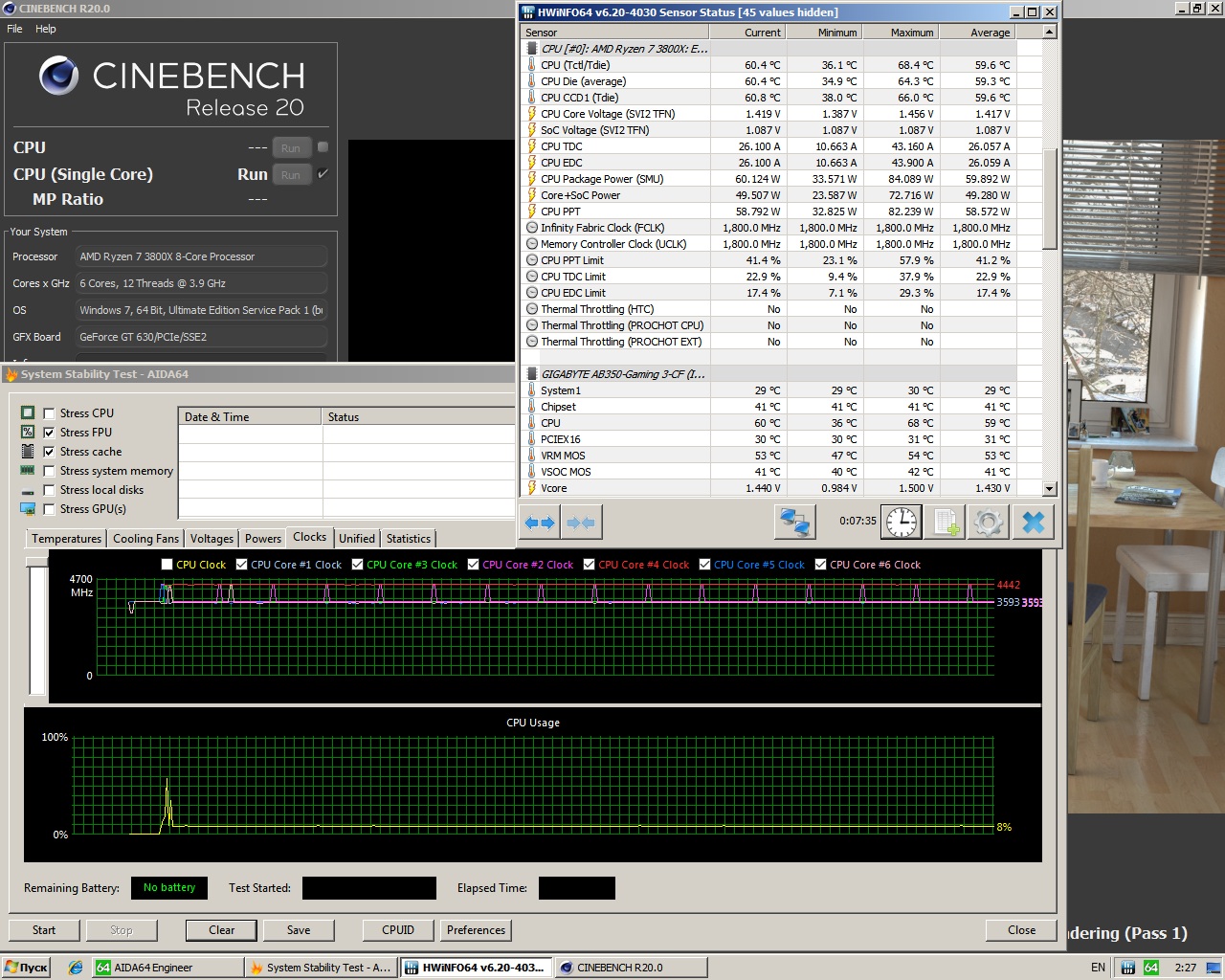
Task: Click the Stress CPU chip icon
Action: point(28,412)
